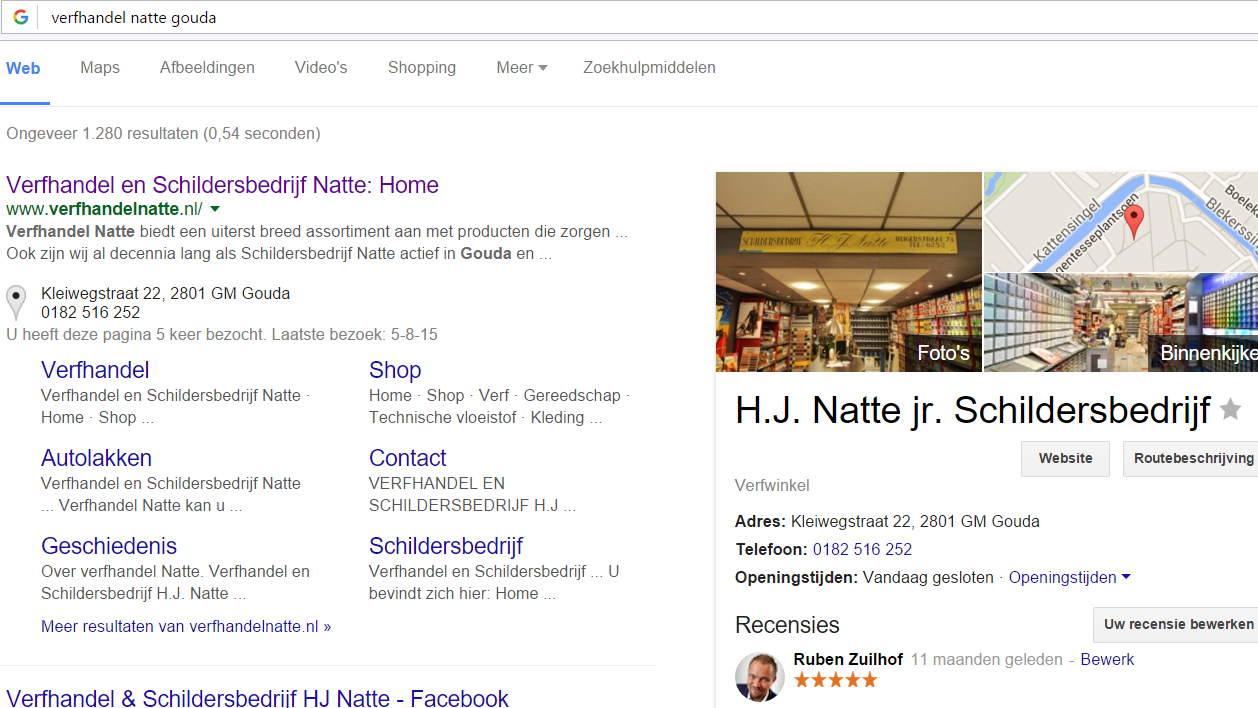Viewport: 1258px width, 708px height.
Task: Click the phone number 0182 516 252 link
Action: [x=862, y=549]
